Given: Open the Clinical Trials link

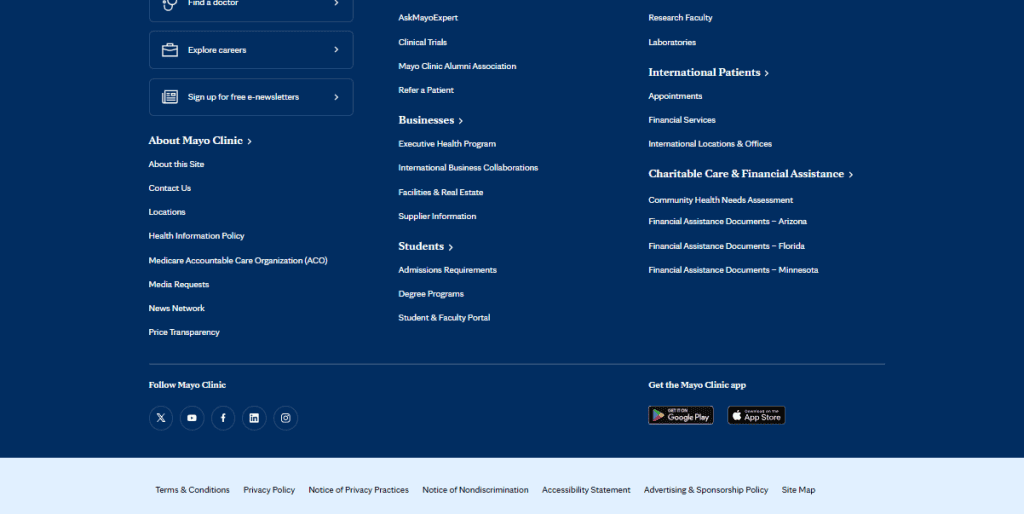Looking at the screenshot, I should (x=422, y=42).
